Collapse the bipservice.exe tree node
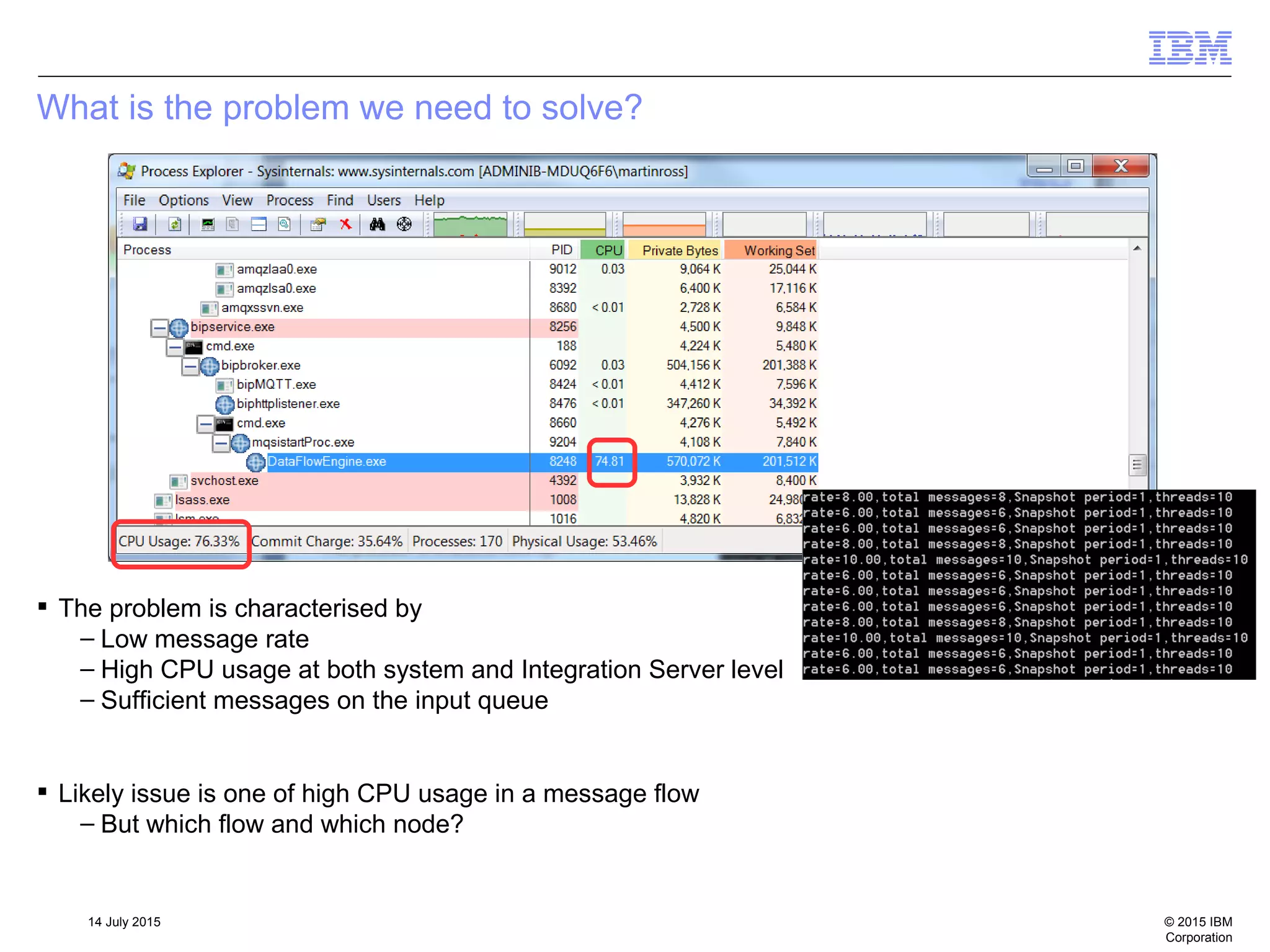1270x952 pixels. pos(159,327)
